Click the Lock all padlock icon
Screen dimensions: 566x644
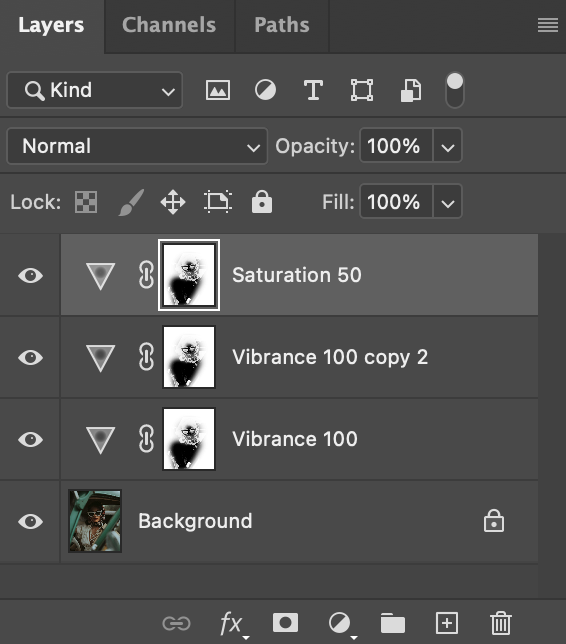coord(262,202)
